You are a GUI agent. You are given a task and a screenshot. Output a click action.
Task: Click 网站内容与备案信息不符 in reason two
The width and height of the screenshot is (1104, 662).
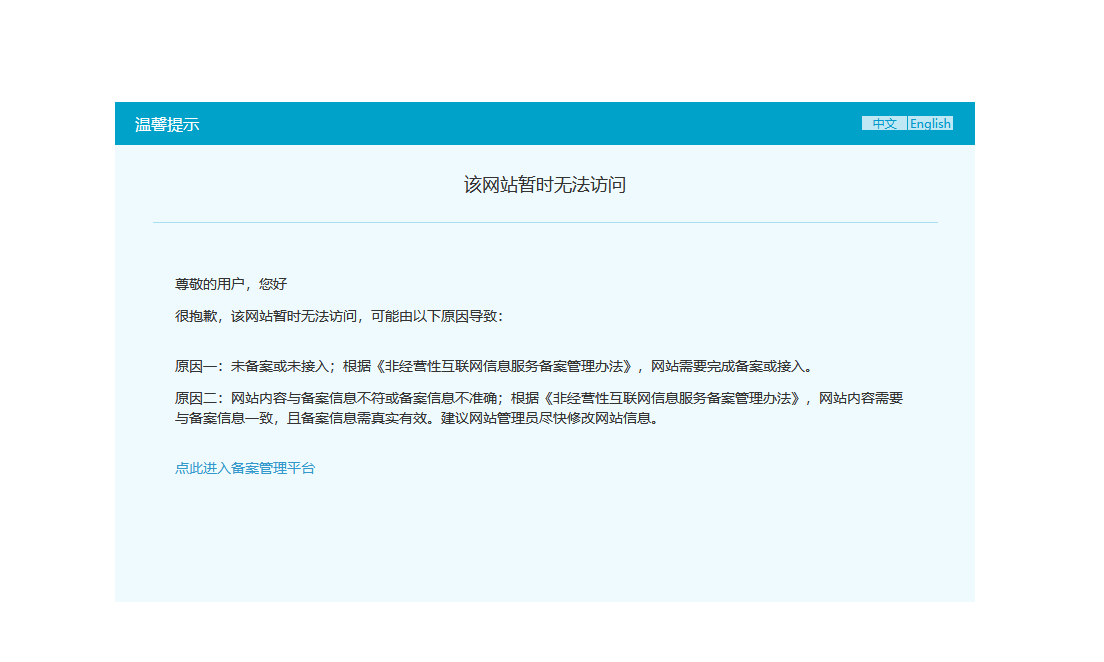pyautogui.click(x=308, y=399)
